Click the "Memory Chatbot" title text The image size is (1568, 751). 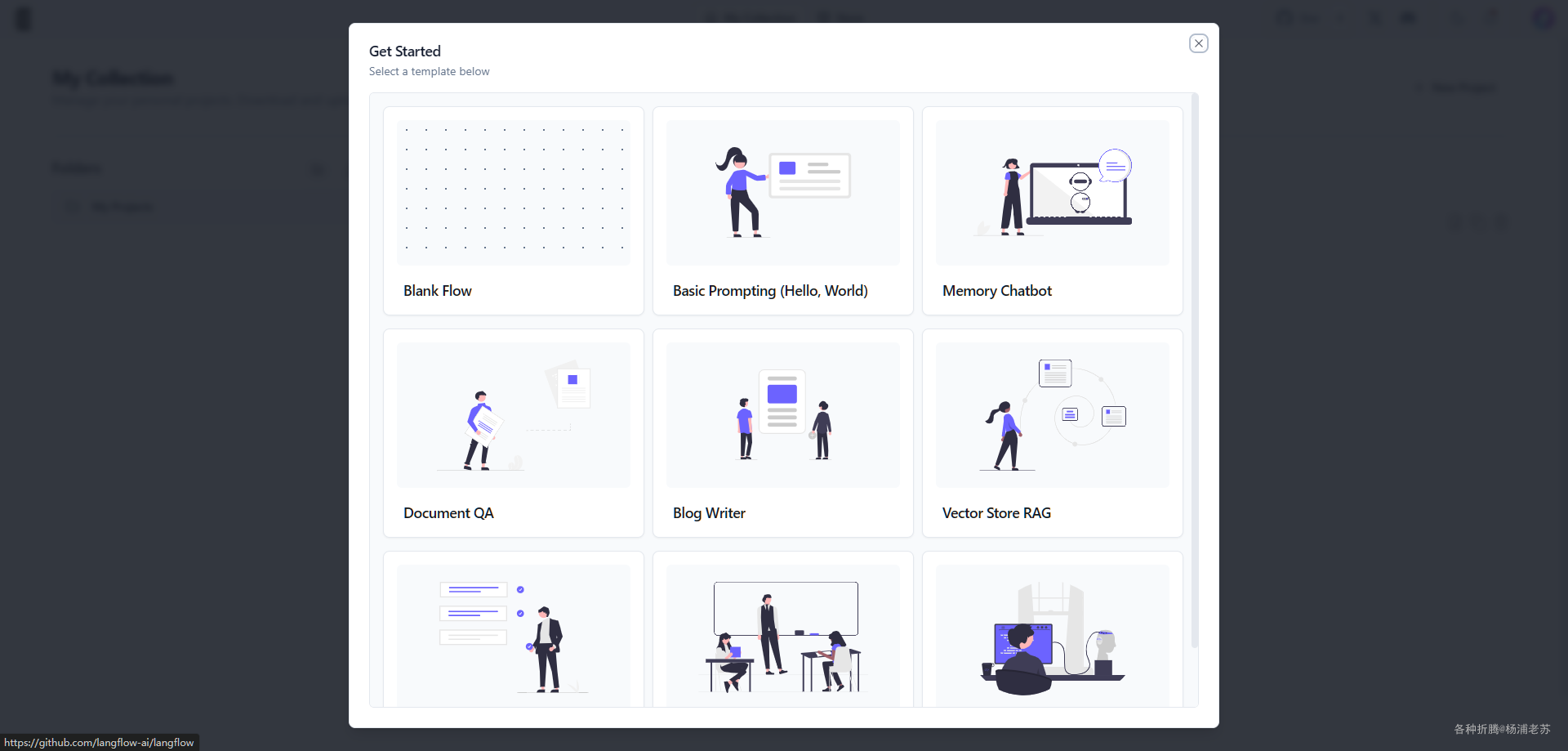997,291
